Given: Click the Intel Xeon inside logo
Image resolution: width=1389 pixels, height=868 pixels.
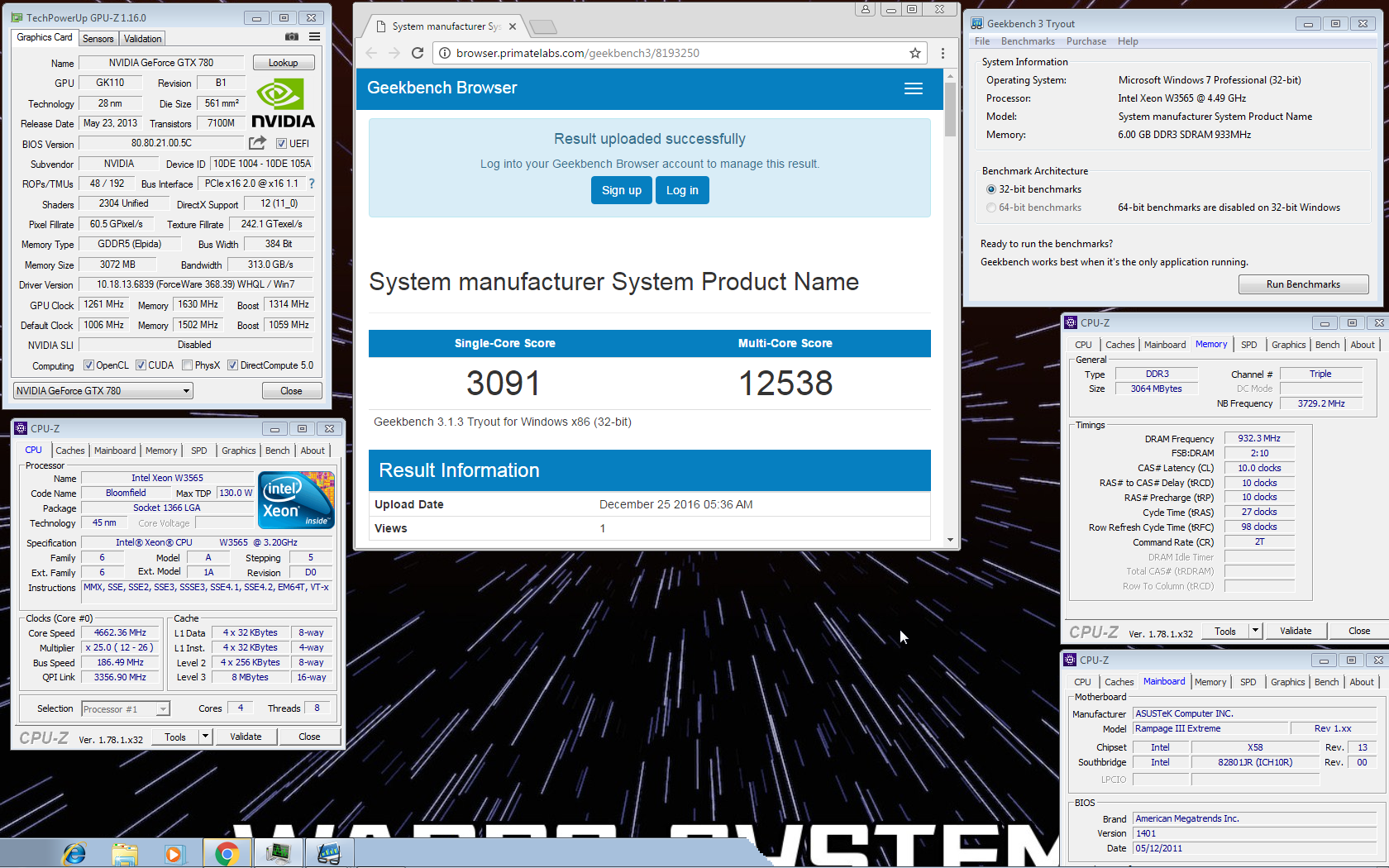Looking at the screenshot, I should pos(296,499).
